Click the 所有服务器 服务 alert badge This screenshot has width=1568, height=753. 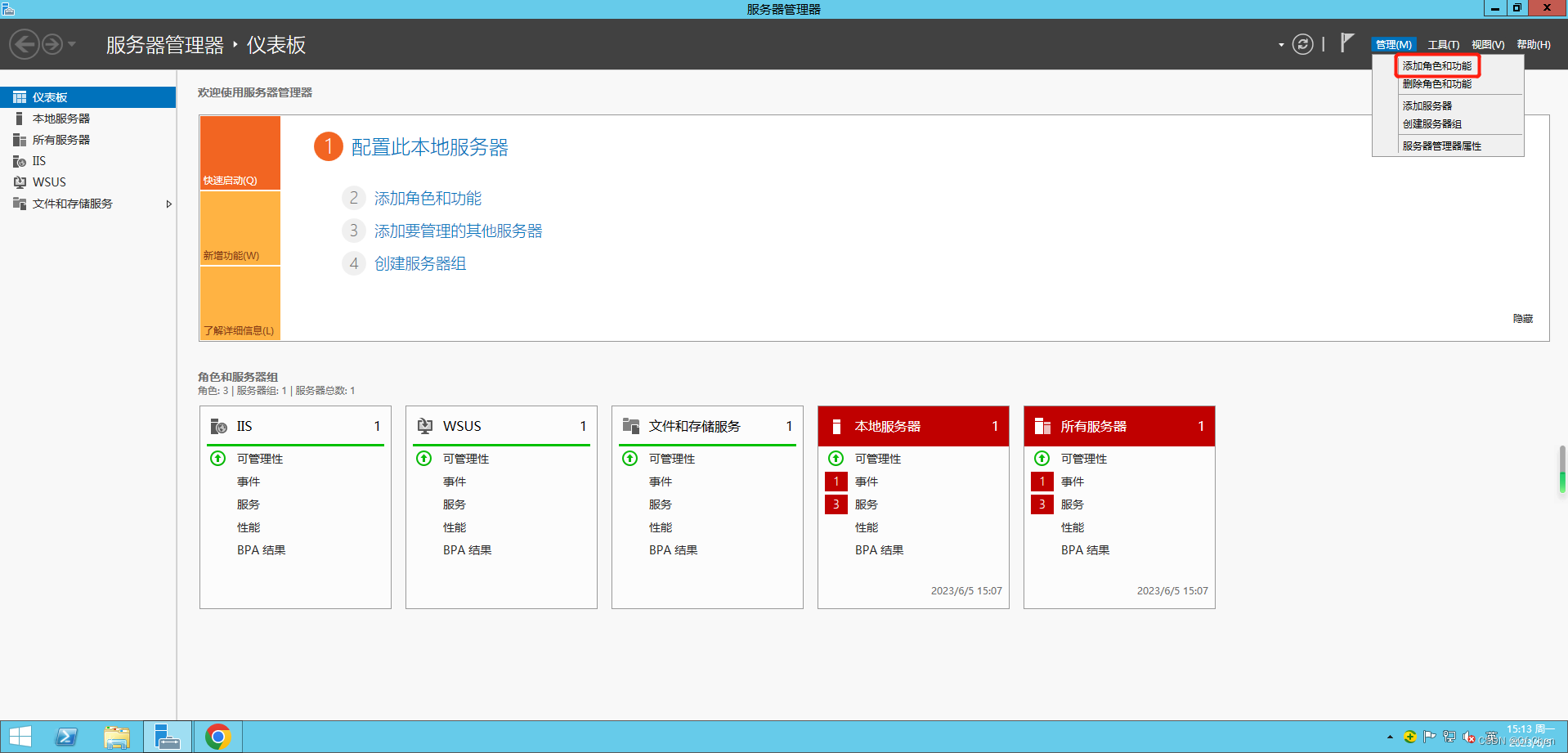click(1042, 504)
